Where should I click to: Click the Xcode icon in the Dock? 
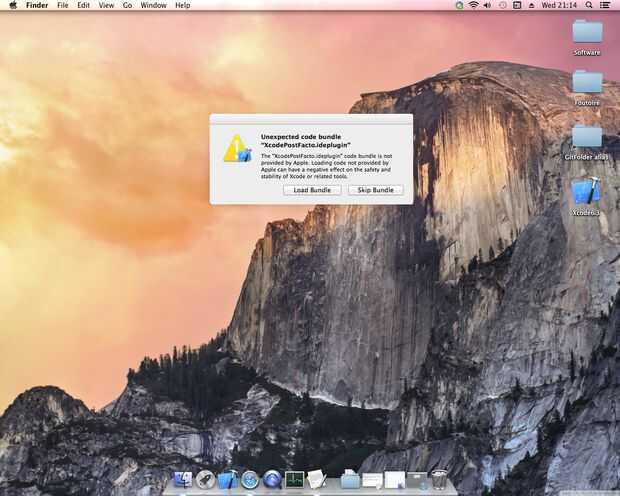[227, 480]
